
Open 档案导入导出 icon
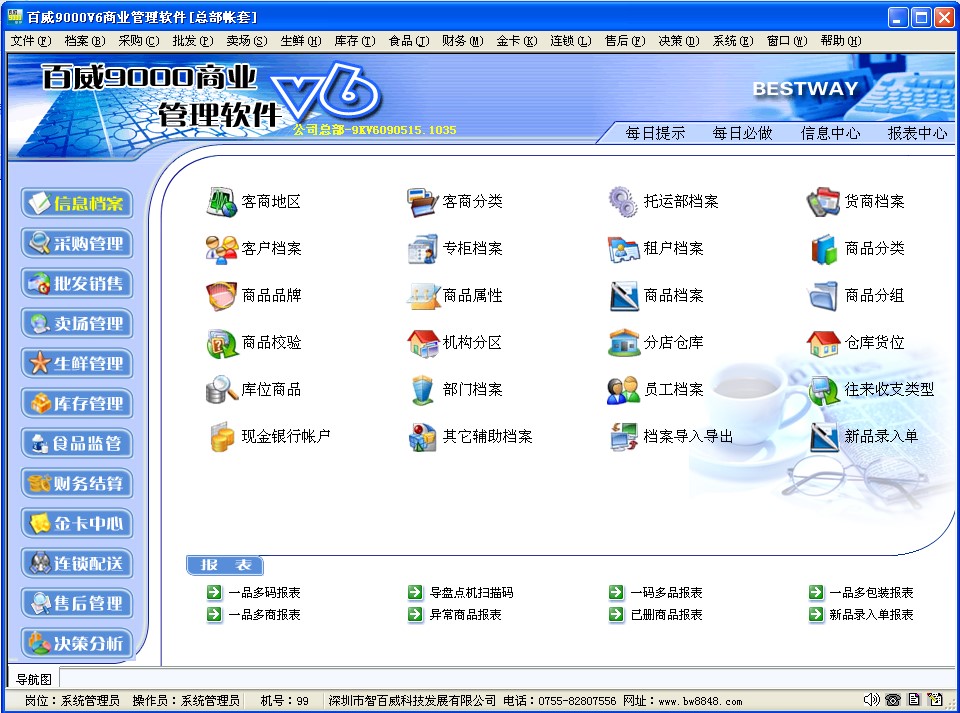(623, 437)
